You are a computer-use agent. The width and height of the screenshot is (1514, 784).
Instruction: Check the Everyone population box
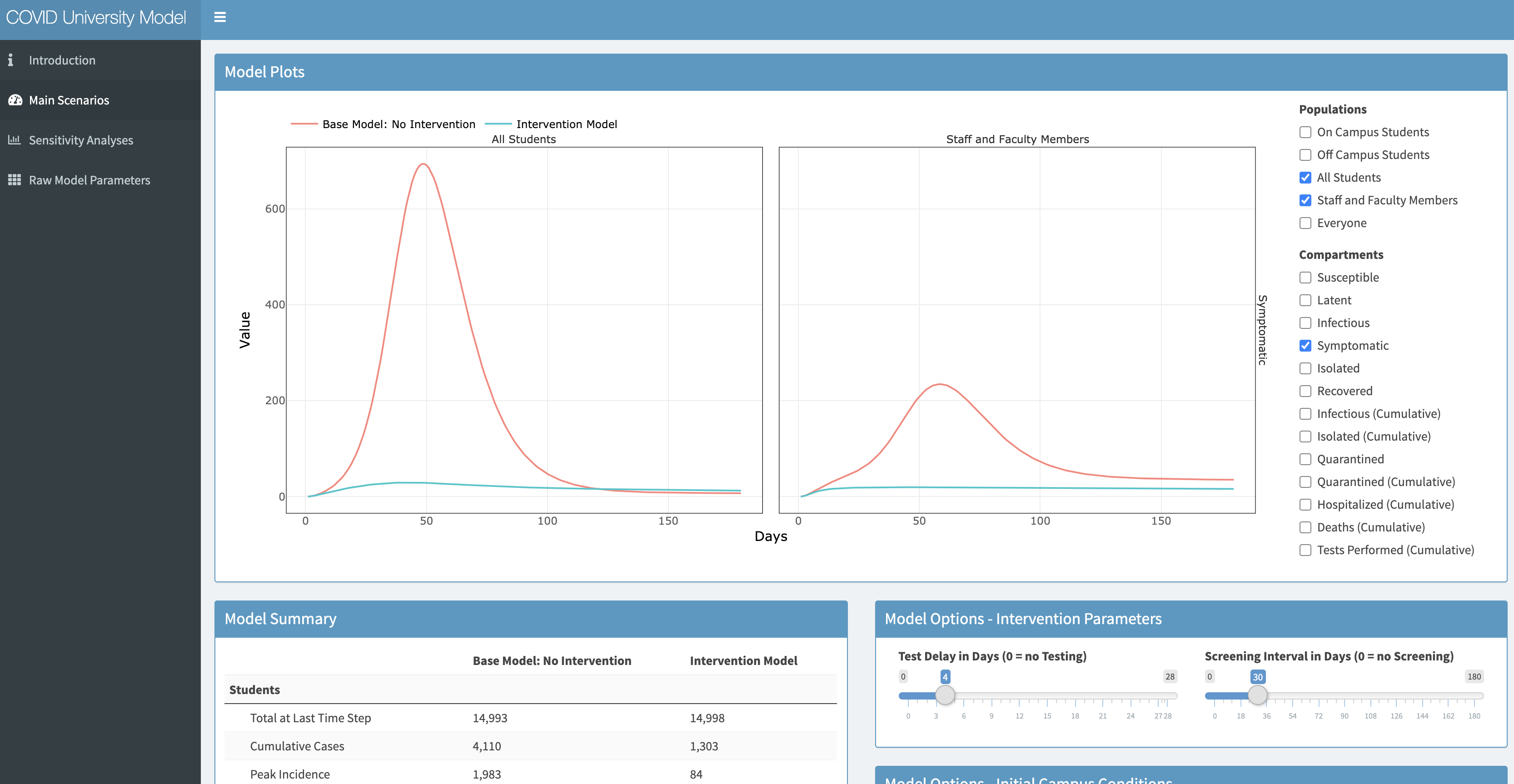click(x=1305, y=223)
